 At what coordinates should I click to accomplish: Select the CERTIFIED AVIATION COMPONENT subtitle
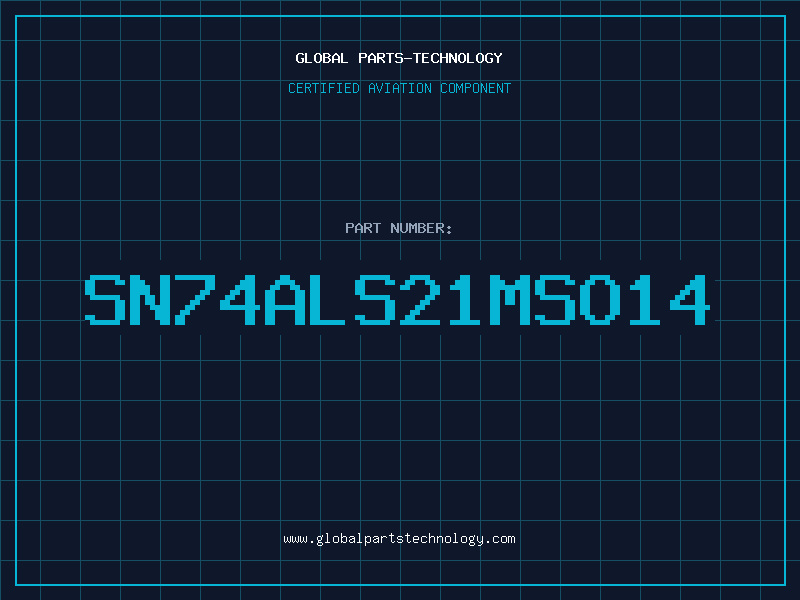pos(399,88)
